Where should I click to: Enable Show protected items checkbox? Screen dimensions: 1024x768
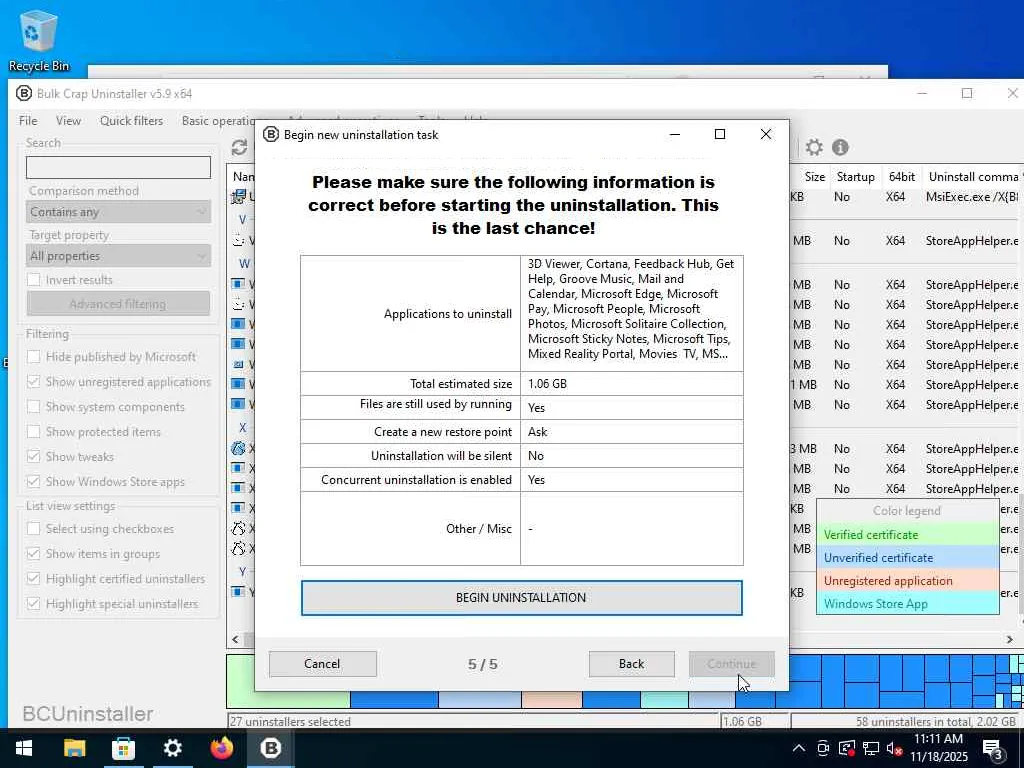point(33,432)
